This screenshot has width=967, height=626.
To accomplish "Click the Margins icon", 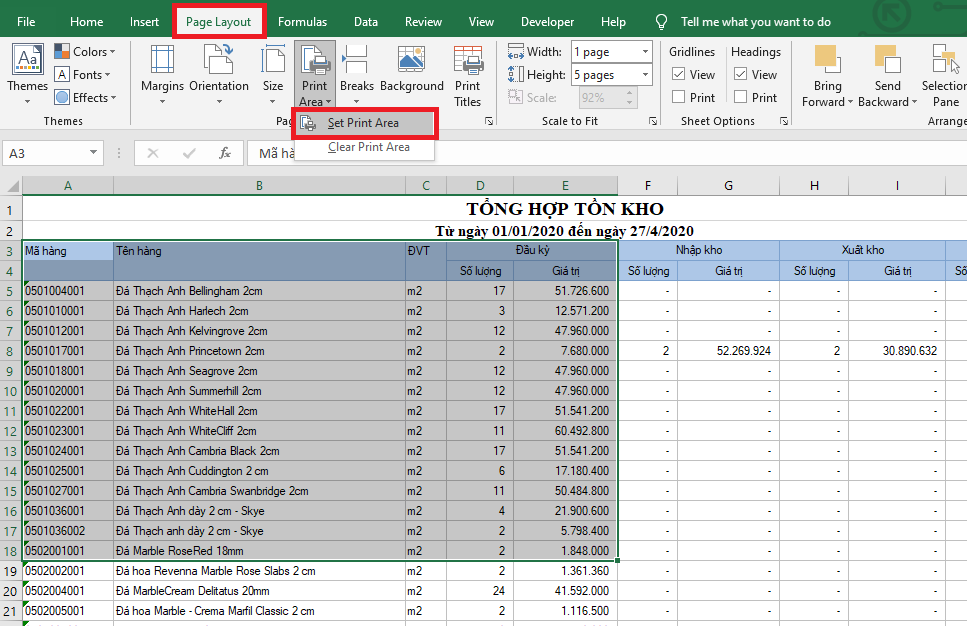I will click(x=162, y=61).
